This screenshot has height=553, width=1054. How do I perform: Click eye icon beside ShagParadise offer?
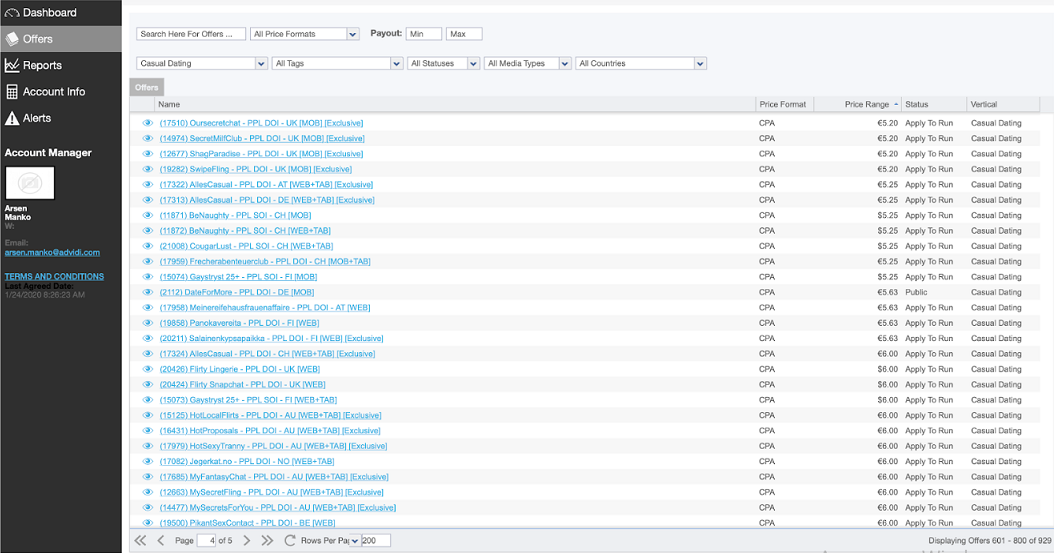pos(147,154)
